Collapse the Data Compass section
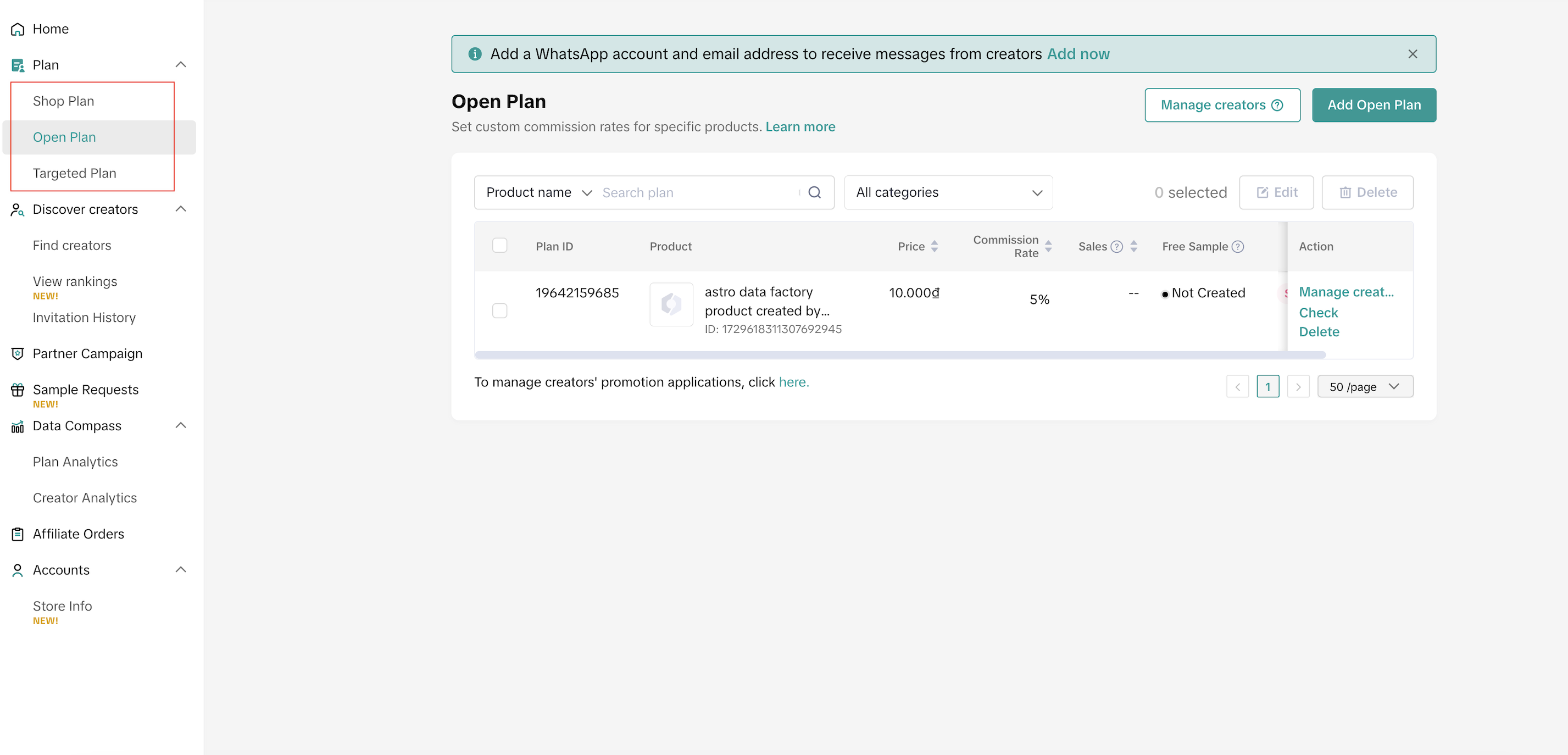The height and width of the screenshot is (755, 1568). (x=181, y=426)
